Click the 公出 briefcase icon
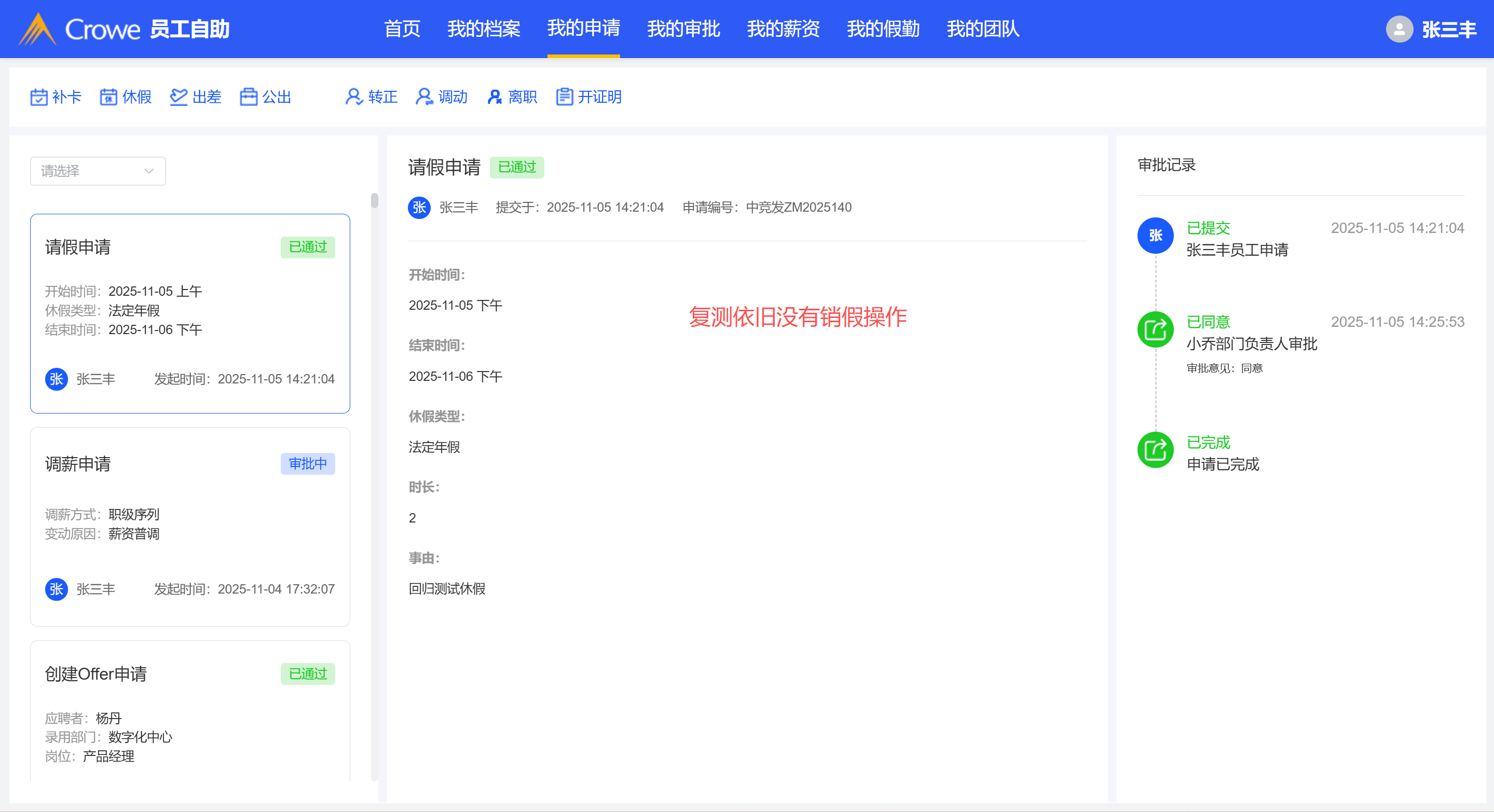Screen dimensions: 1494x812 point(249,97)
